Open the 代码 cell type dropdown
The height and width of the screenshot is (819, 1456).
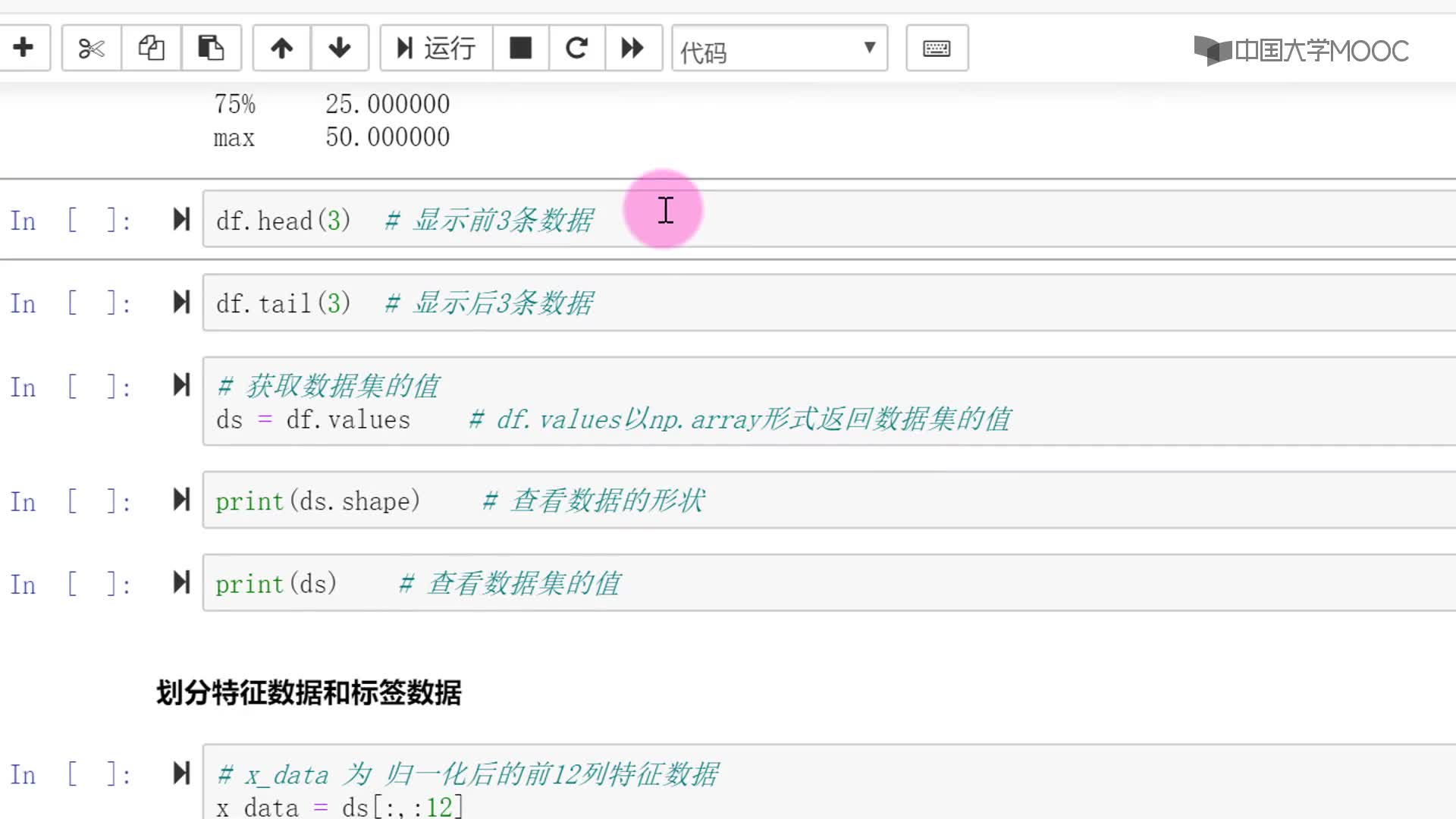tap(780, 49)
